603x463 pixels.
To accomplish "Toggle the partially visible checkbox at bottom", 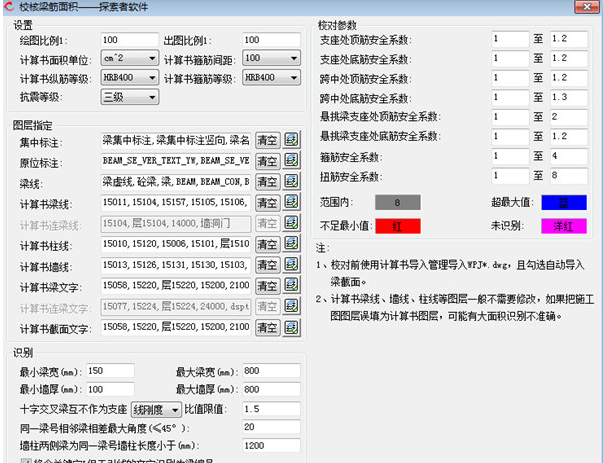I will point(25,460).
